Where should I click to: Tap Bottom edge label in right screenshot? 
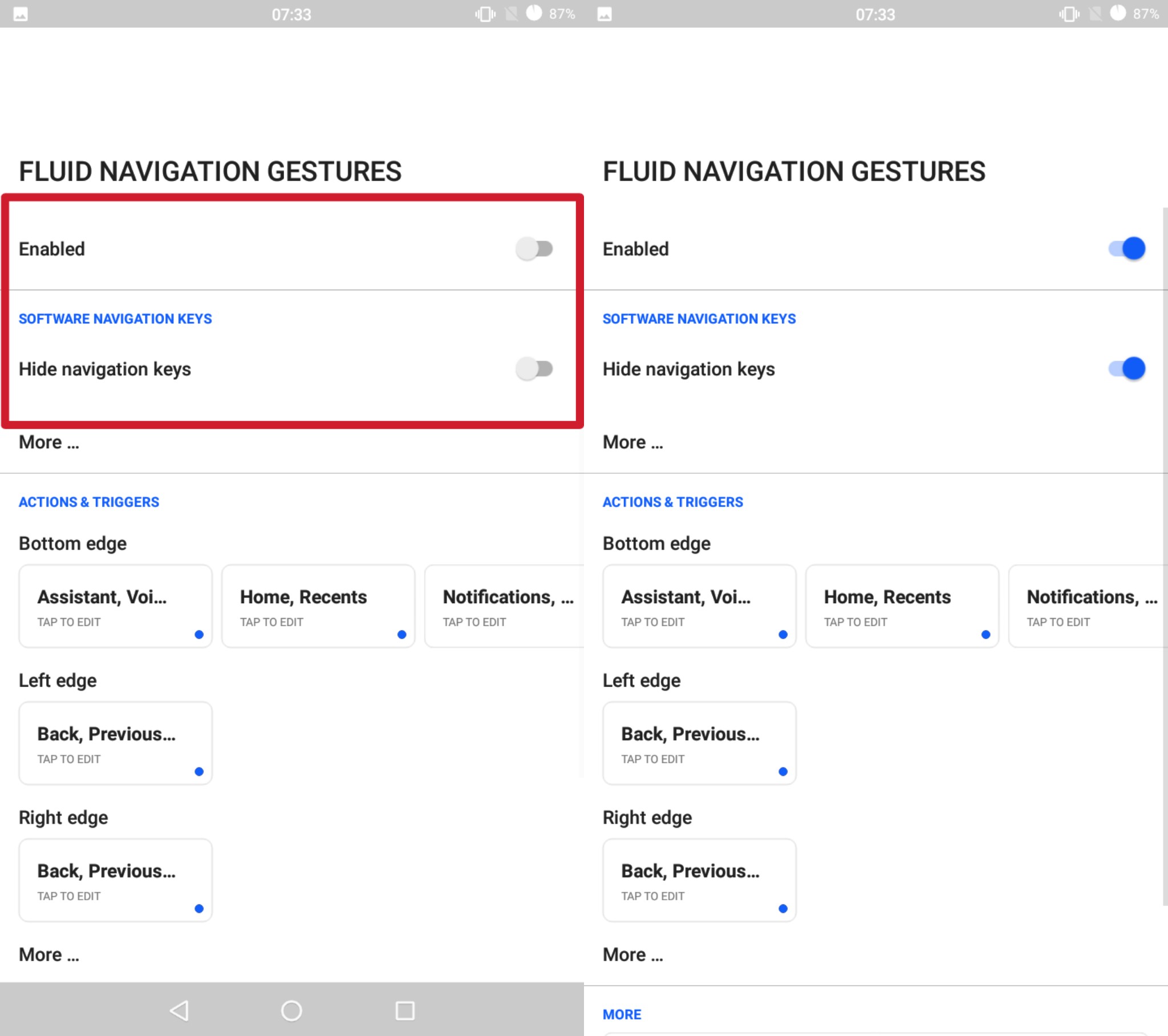(656, 543)
